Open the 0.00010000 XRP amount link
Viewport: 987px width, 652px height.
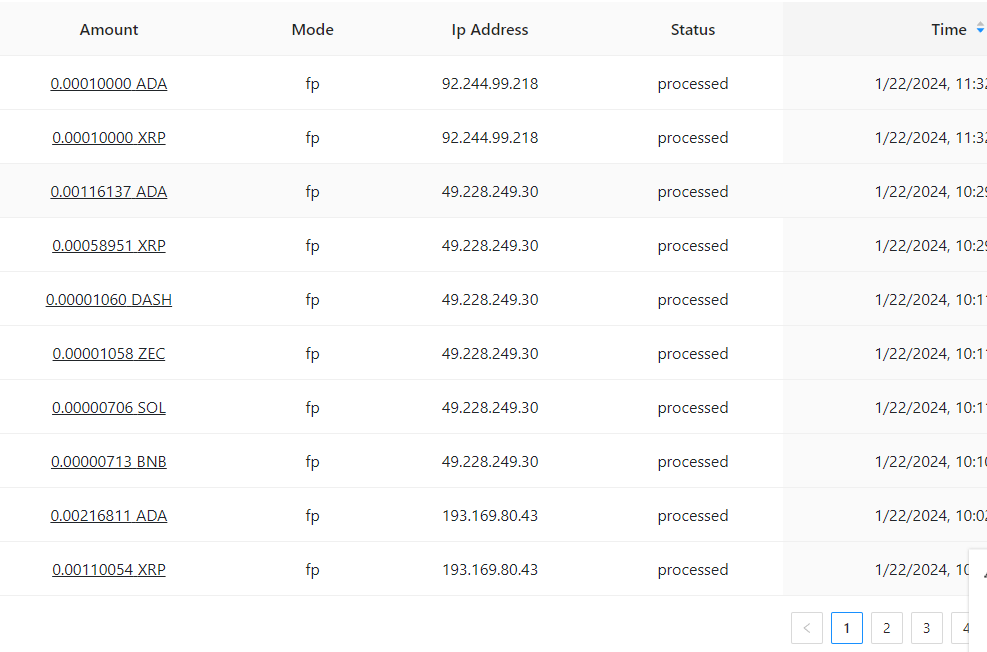(x=109, y=138)
